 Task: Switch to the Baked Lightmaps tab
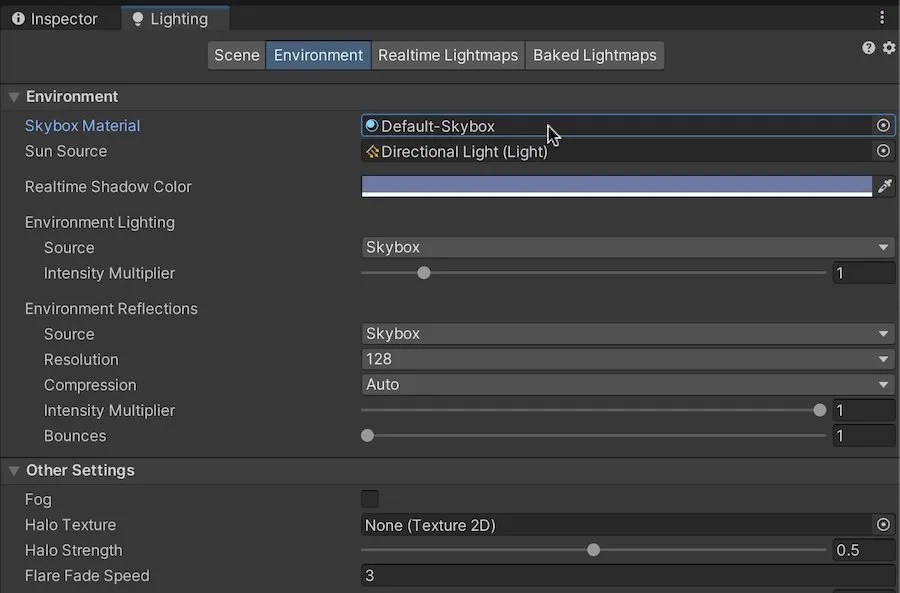click(x=594, y=55)
